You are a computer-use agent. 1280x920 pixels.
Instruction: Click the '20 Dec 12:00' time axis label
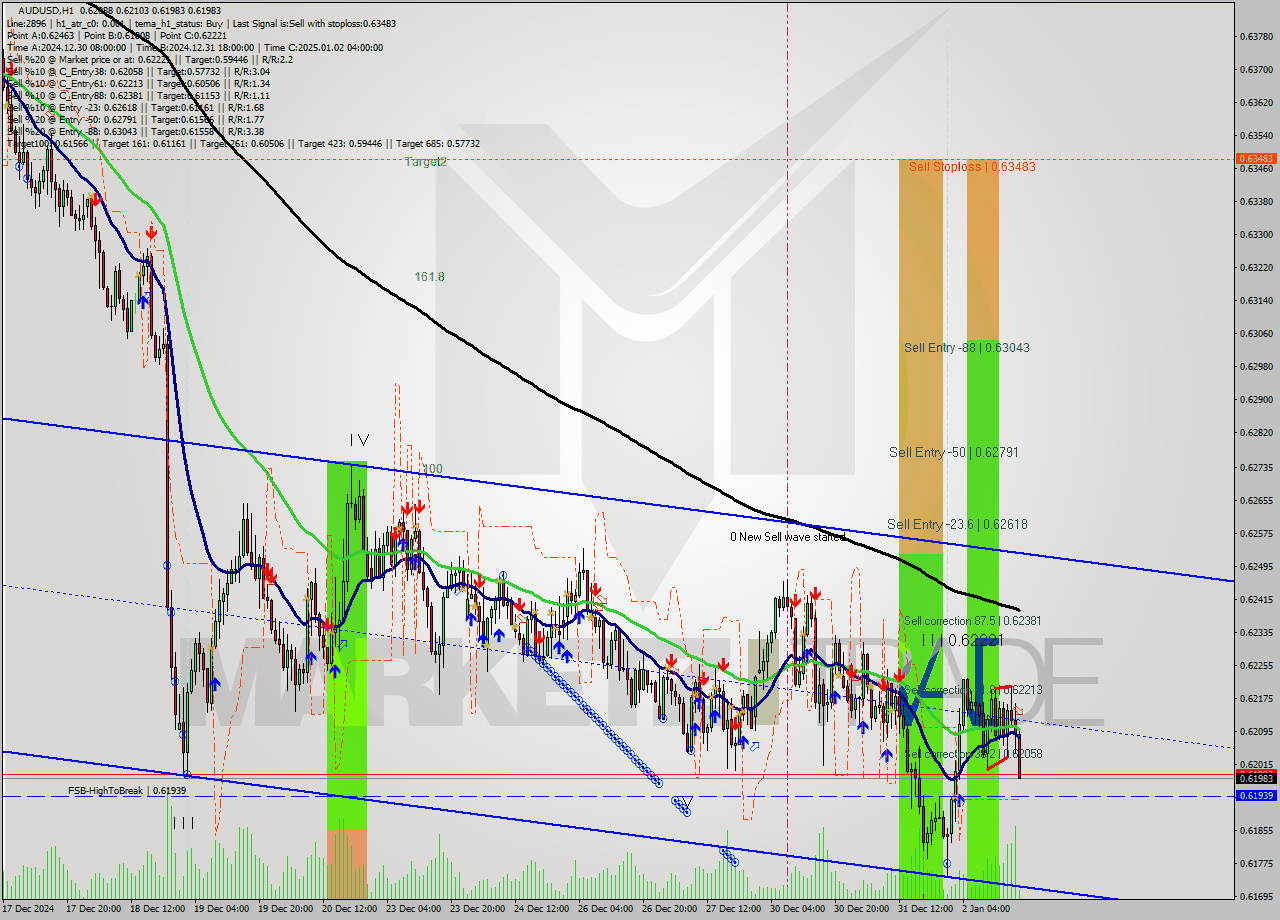[x=350, y=909]
